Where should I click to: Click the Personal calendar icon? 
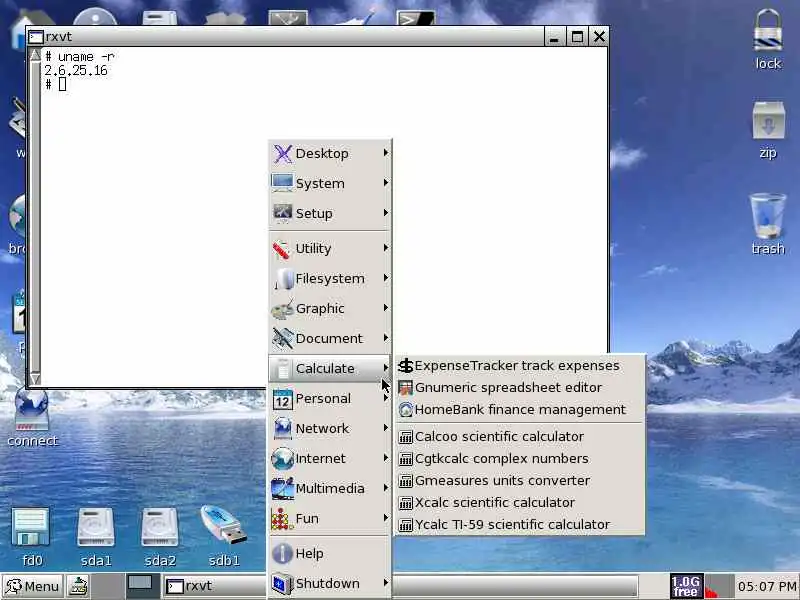point(283,399)
